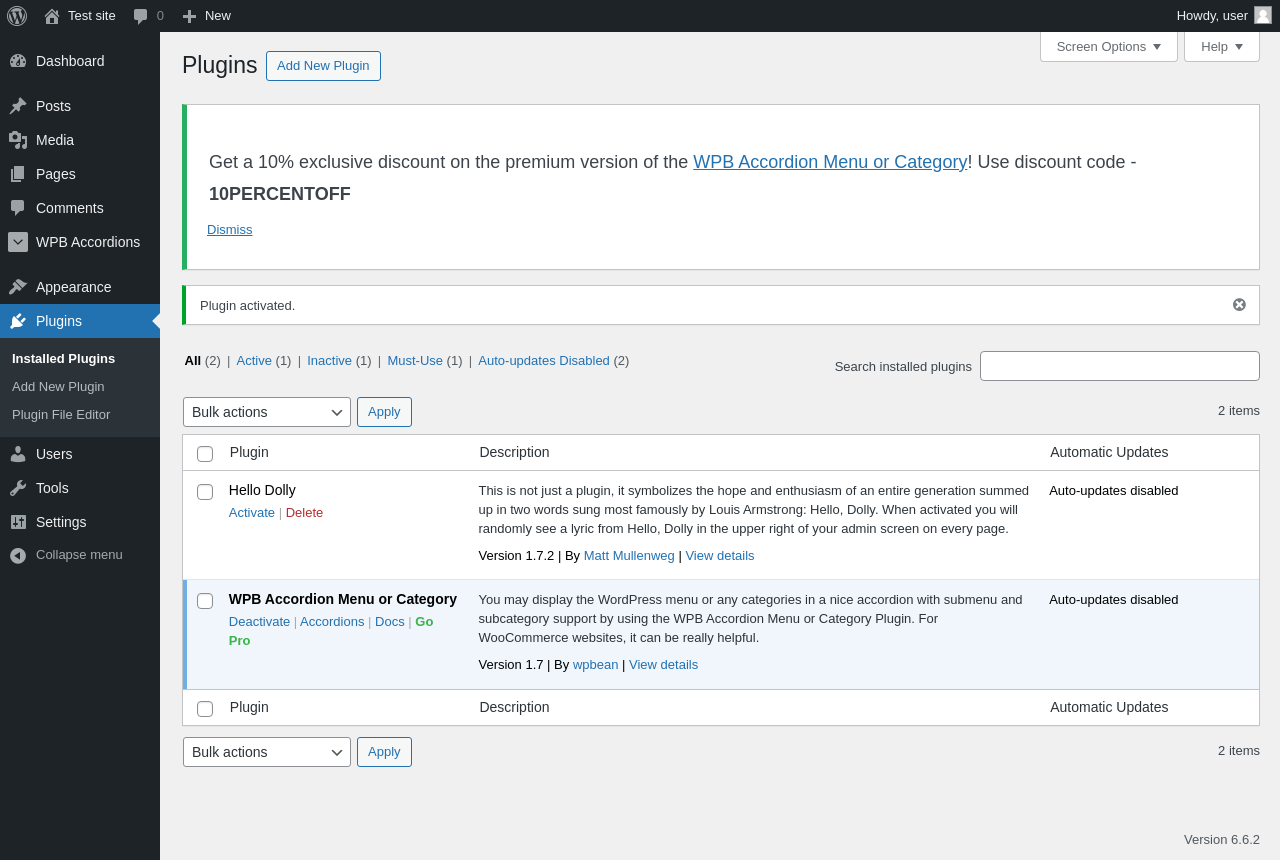Click the home icon beside Test site
This screenshot has height=860, width=1280.
click(52, 16)
